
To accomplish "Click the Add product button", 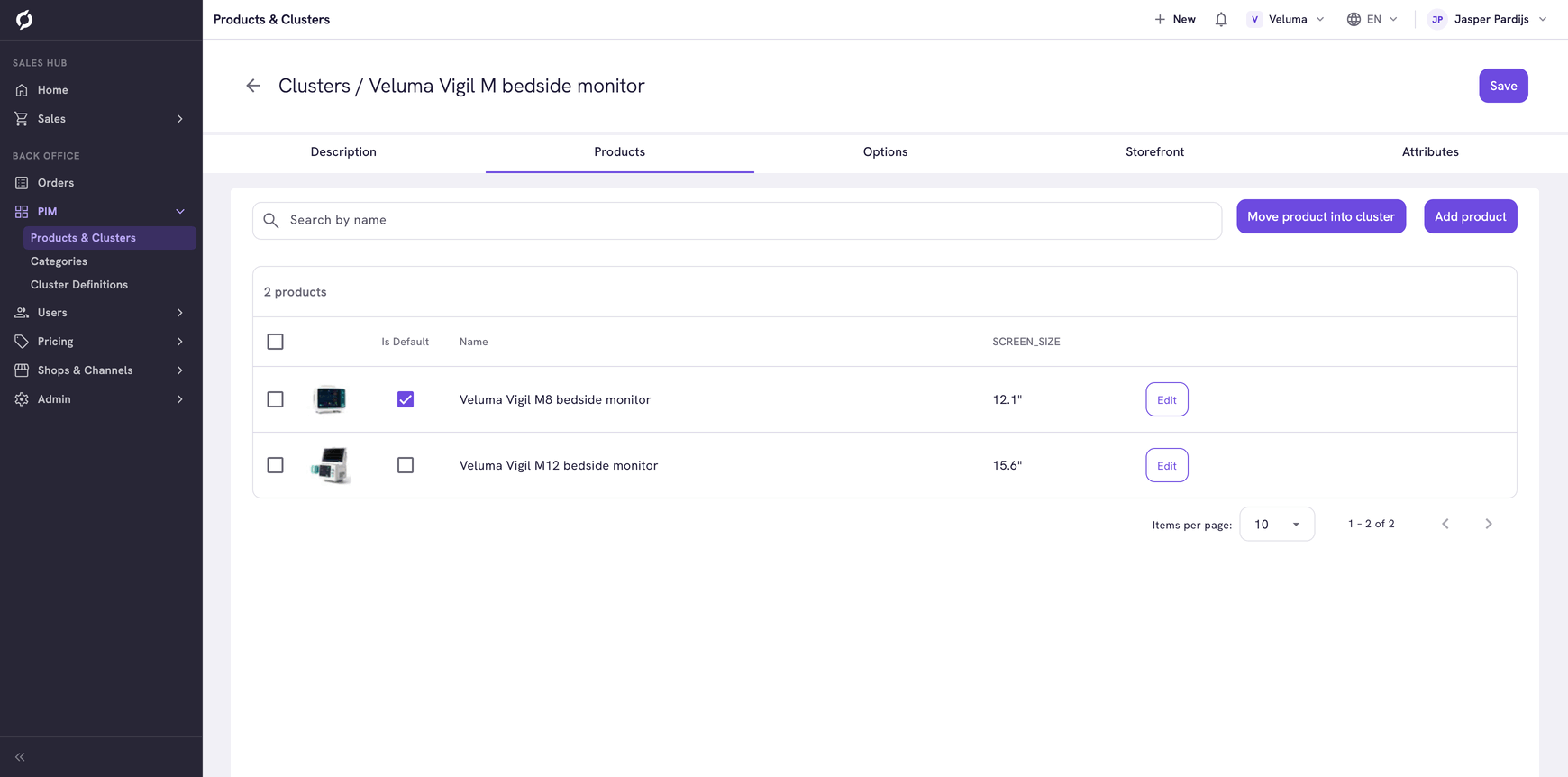I will click(1471, 216).
